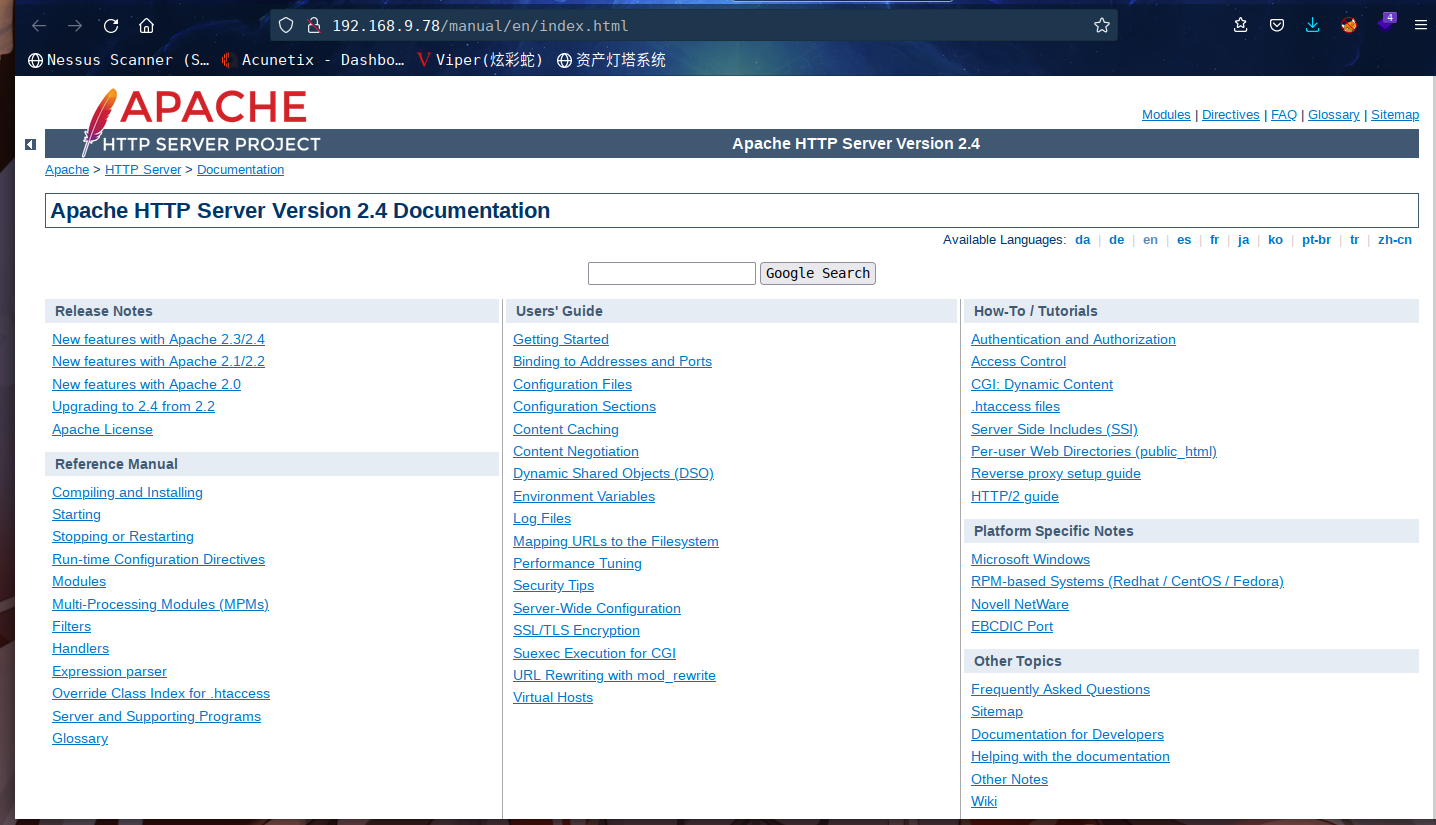1436x825 pixels.
Task: Reload the page with the refresh icon
Action: (111, 25)
